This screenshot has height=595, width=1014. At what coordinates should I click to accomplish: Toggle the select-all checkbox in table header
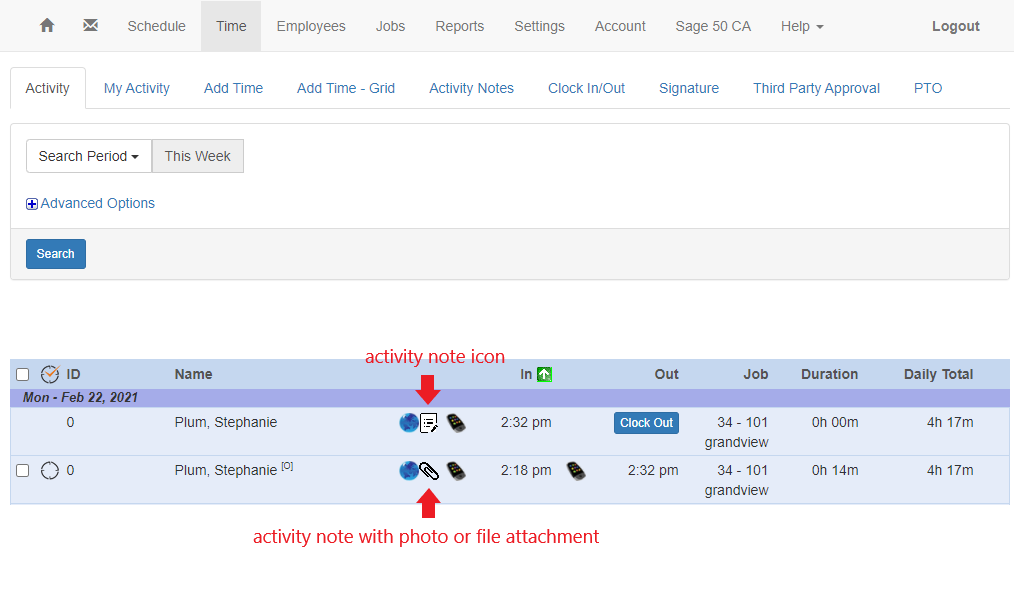click(23, 374)
